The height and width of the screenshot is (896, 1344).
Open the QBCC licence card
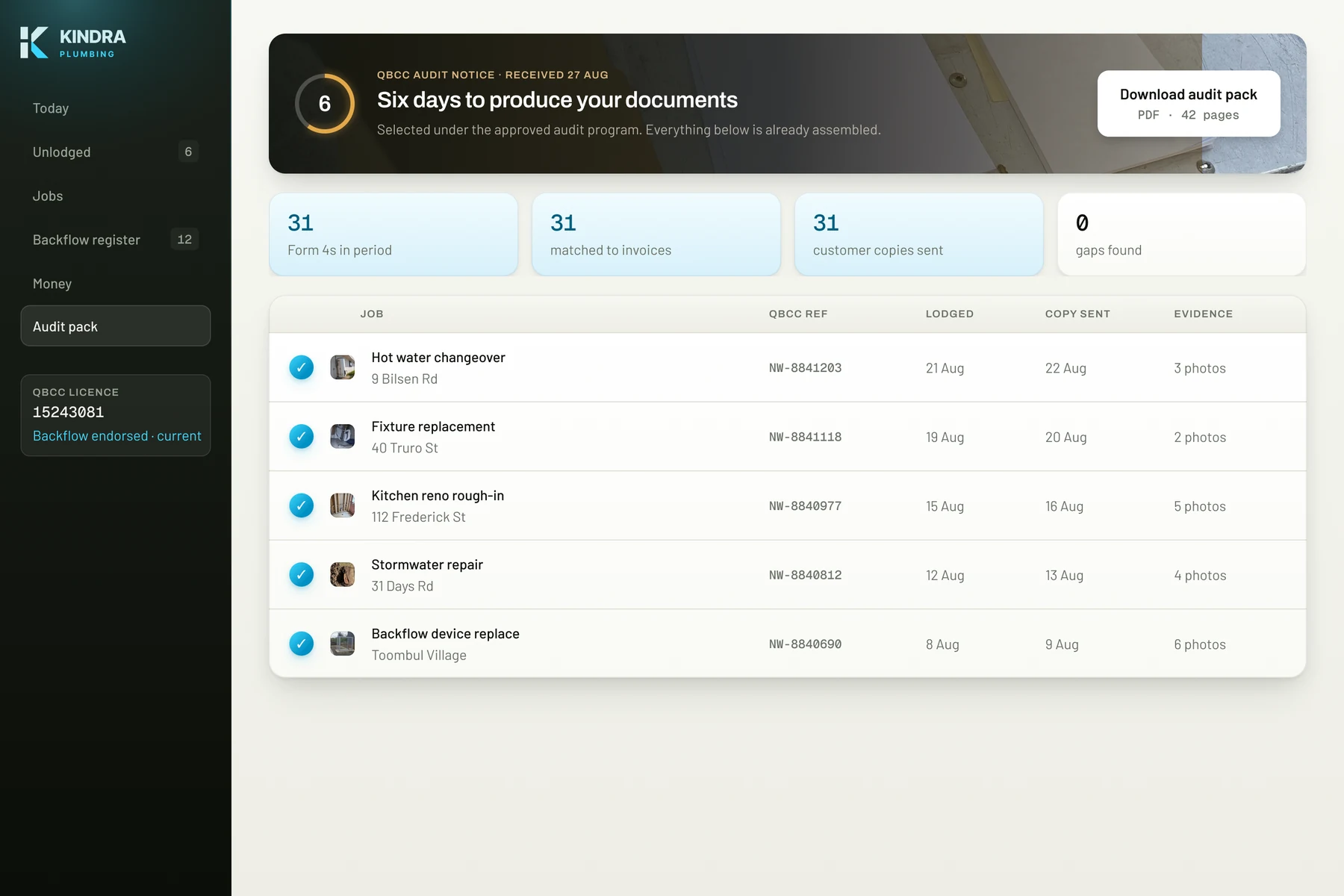(116, 415)
